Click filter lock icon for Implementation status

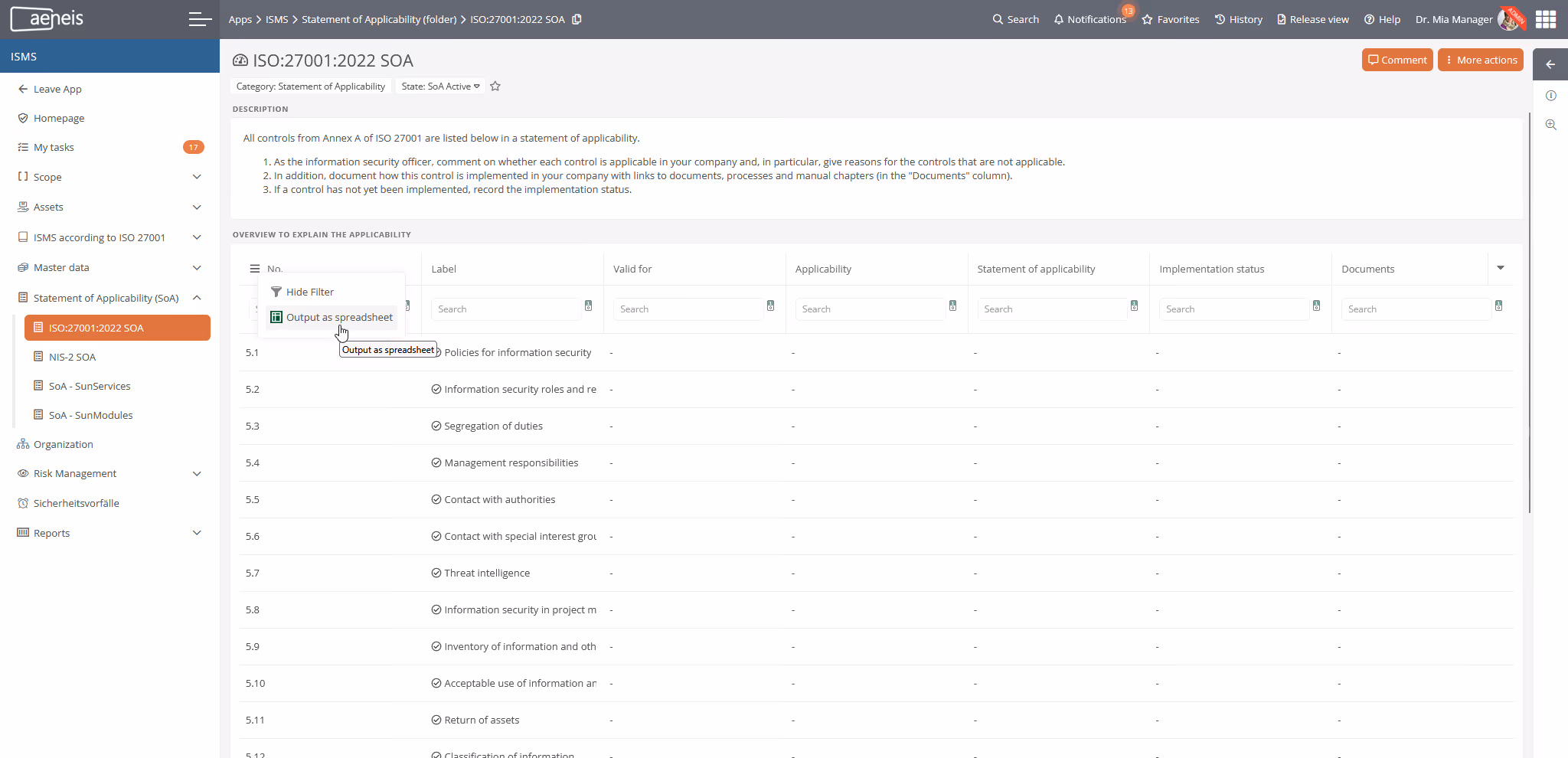click(x=1316, y=305)
